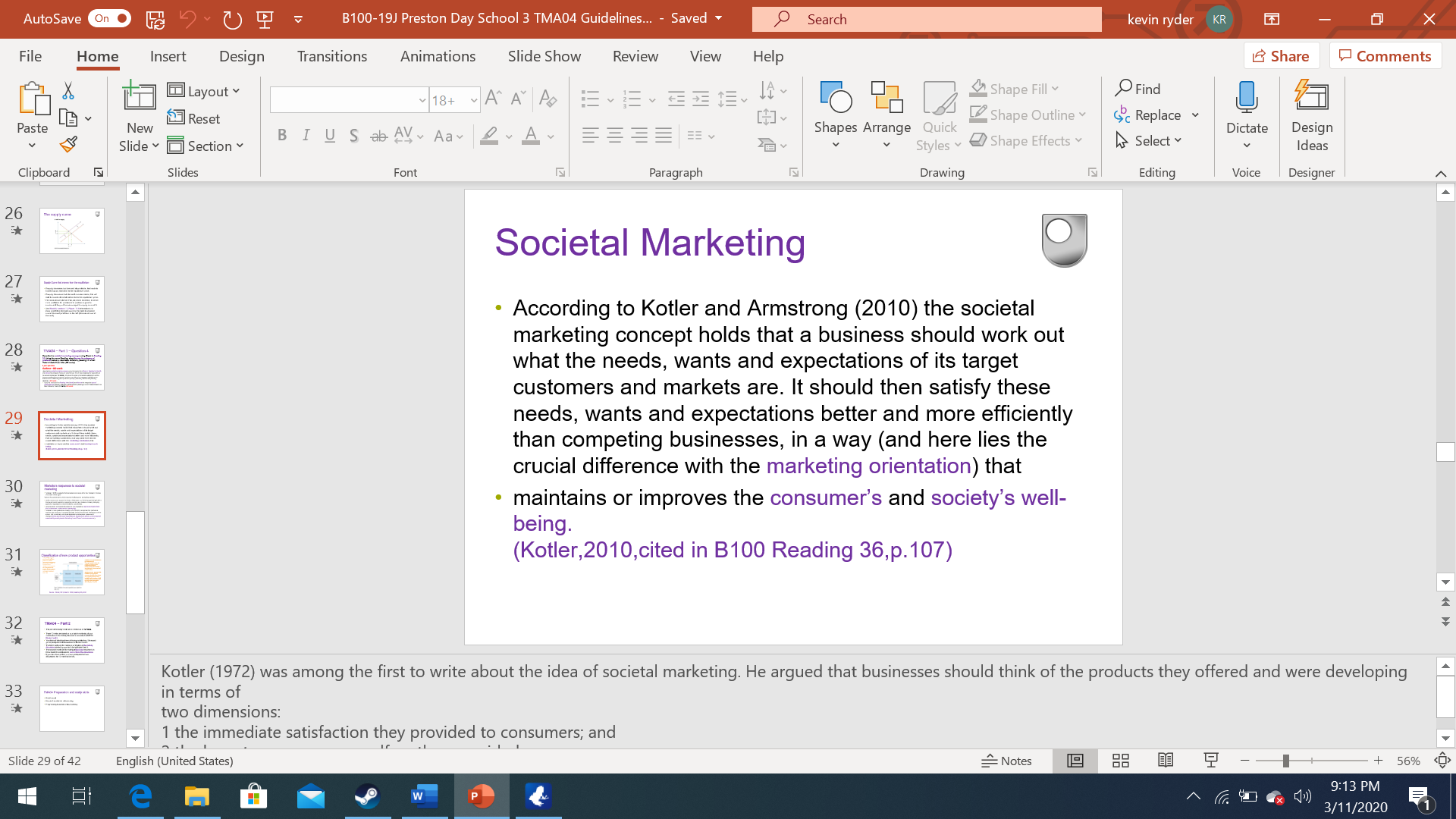The width and height of the screenshot is (1456, 819).
Task: Open File Explorer from taskbar
Action: tap(197, 796)
